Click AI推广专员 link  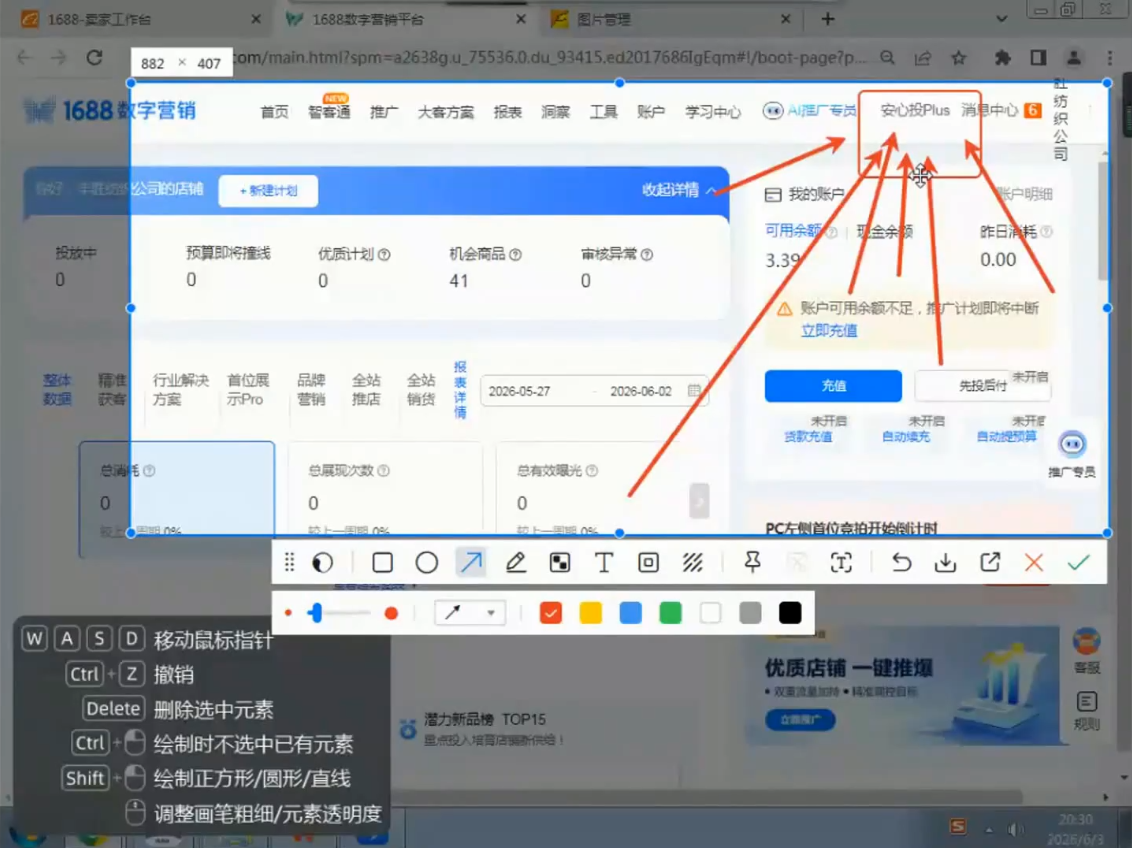(810, 110)
